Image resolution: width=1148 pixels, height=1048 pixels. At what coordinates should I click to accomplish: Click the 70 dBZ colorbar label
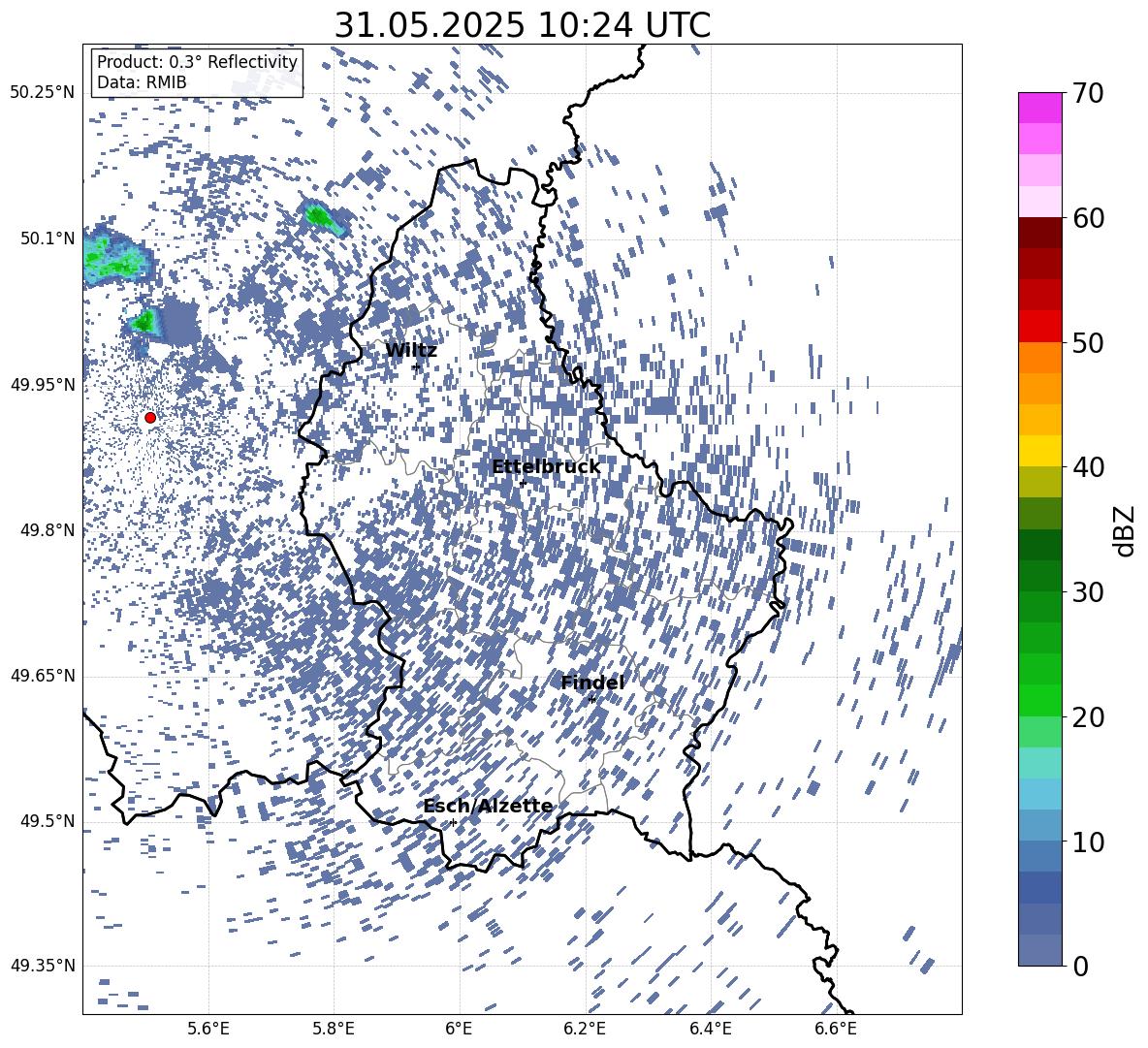pyautogui.click(x=1088, y=93)
